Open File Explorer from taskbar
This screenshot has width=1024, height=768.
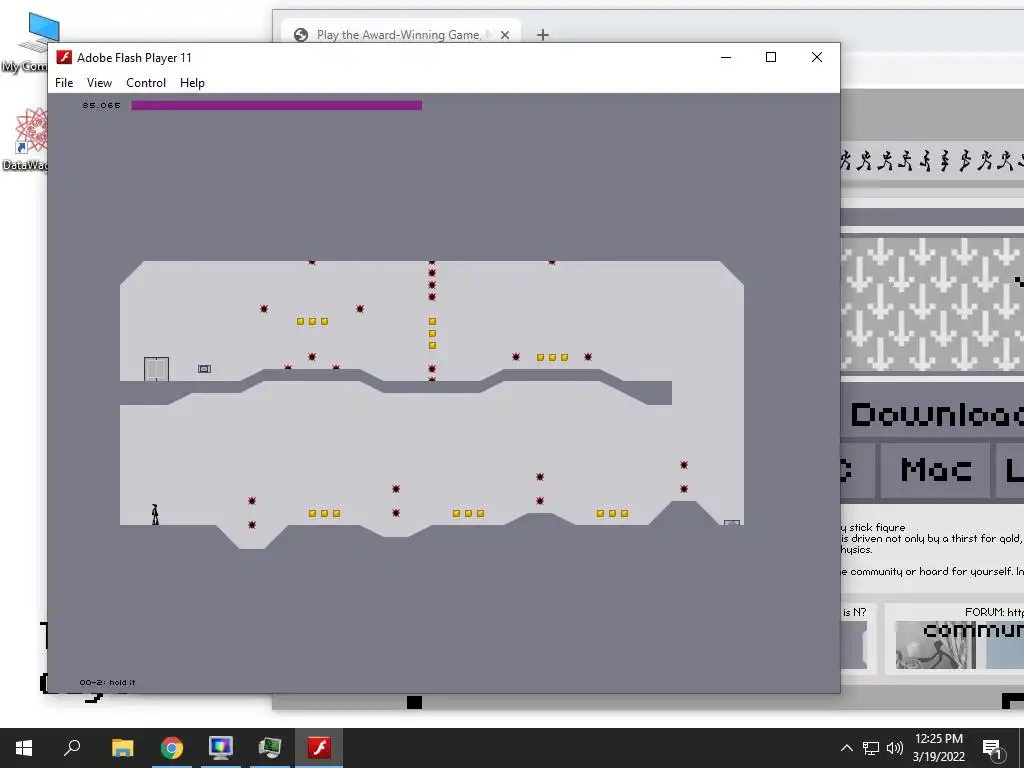pyautogui.click(x=122, y=748)
